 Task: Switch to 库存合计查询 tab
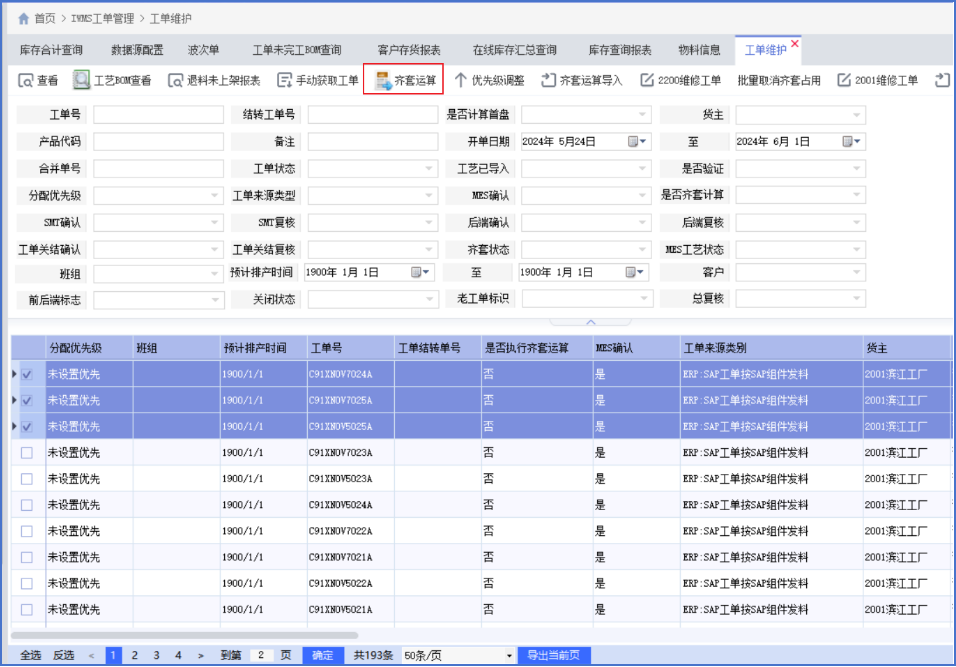click(x=51, y=50)
